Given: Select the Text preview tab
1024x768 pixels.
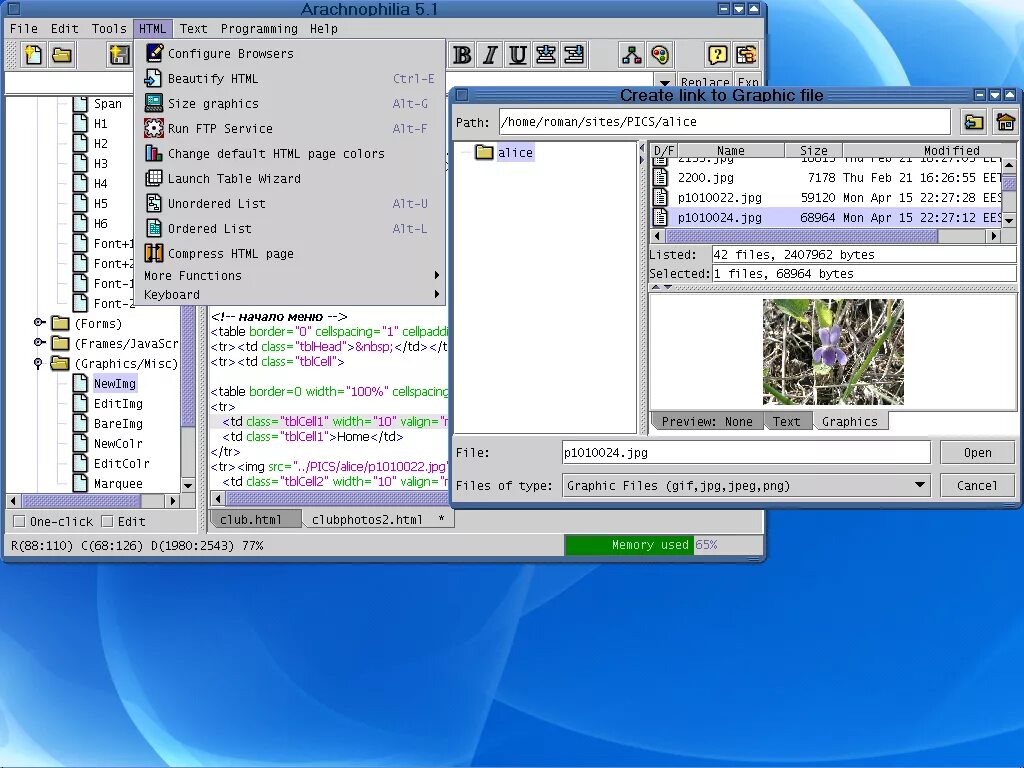Looking at the screenshot, I should (787, 422).
